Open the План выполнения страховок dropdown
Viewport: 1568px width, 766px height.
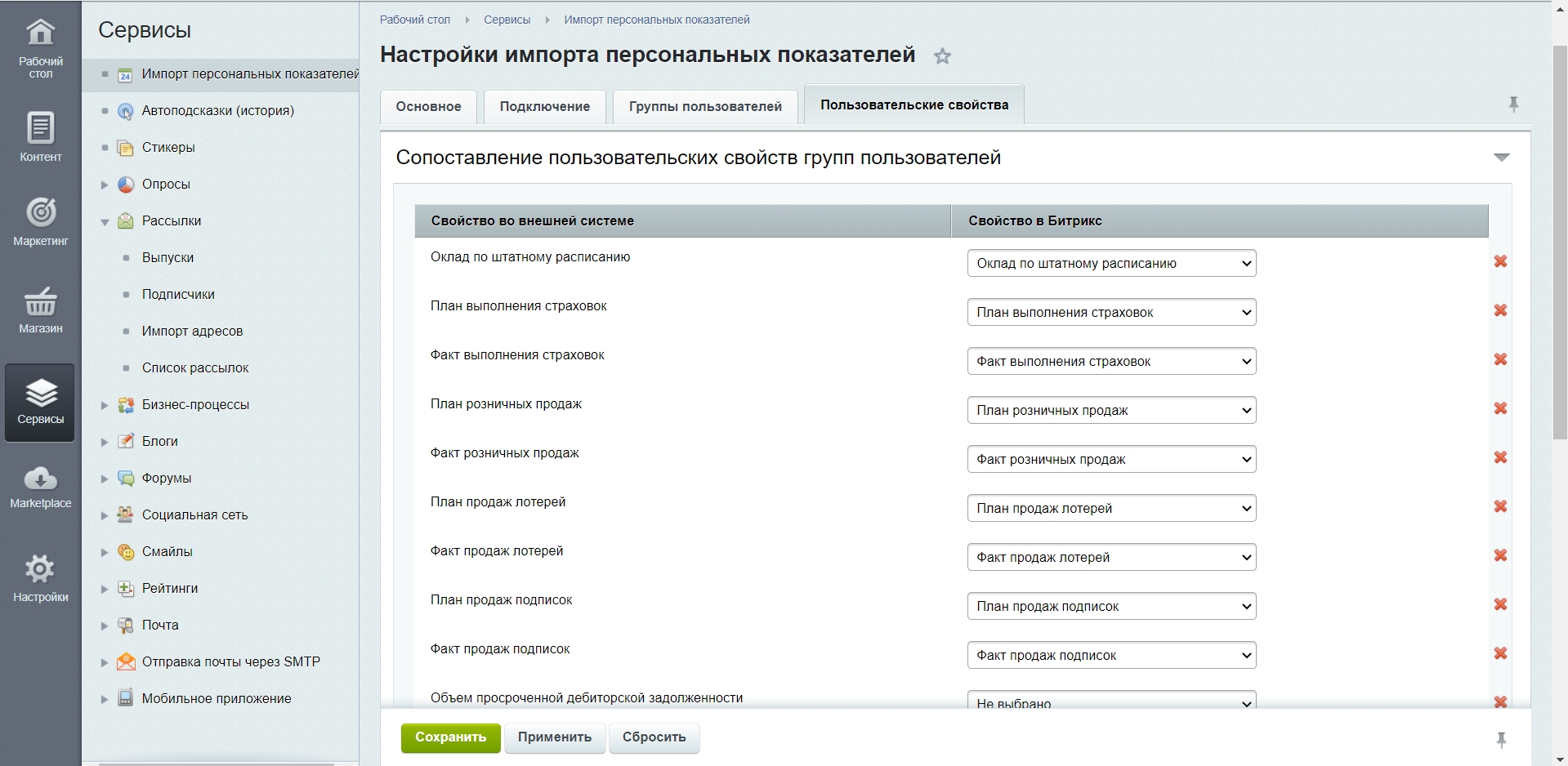tap(1111, 313)
